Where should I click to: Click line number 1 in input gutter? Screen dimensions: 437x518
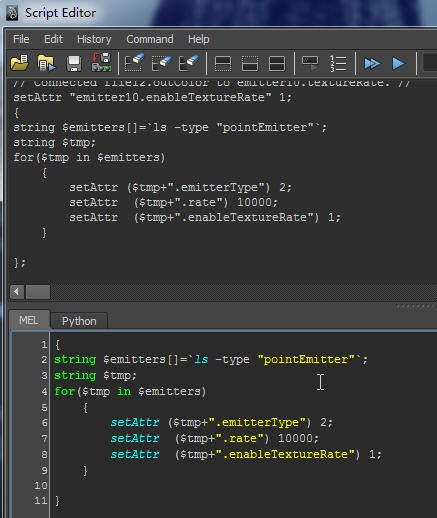point(44,344)
